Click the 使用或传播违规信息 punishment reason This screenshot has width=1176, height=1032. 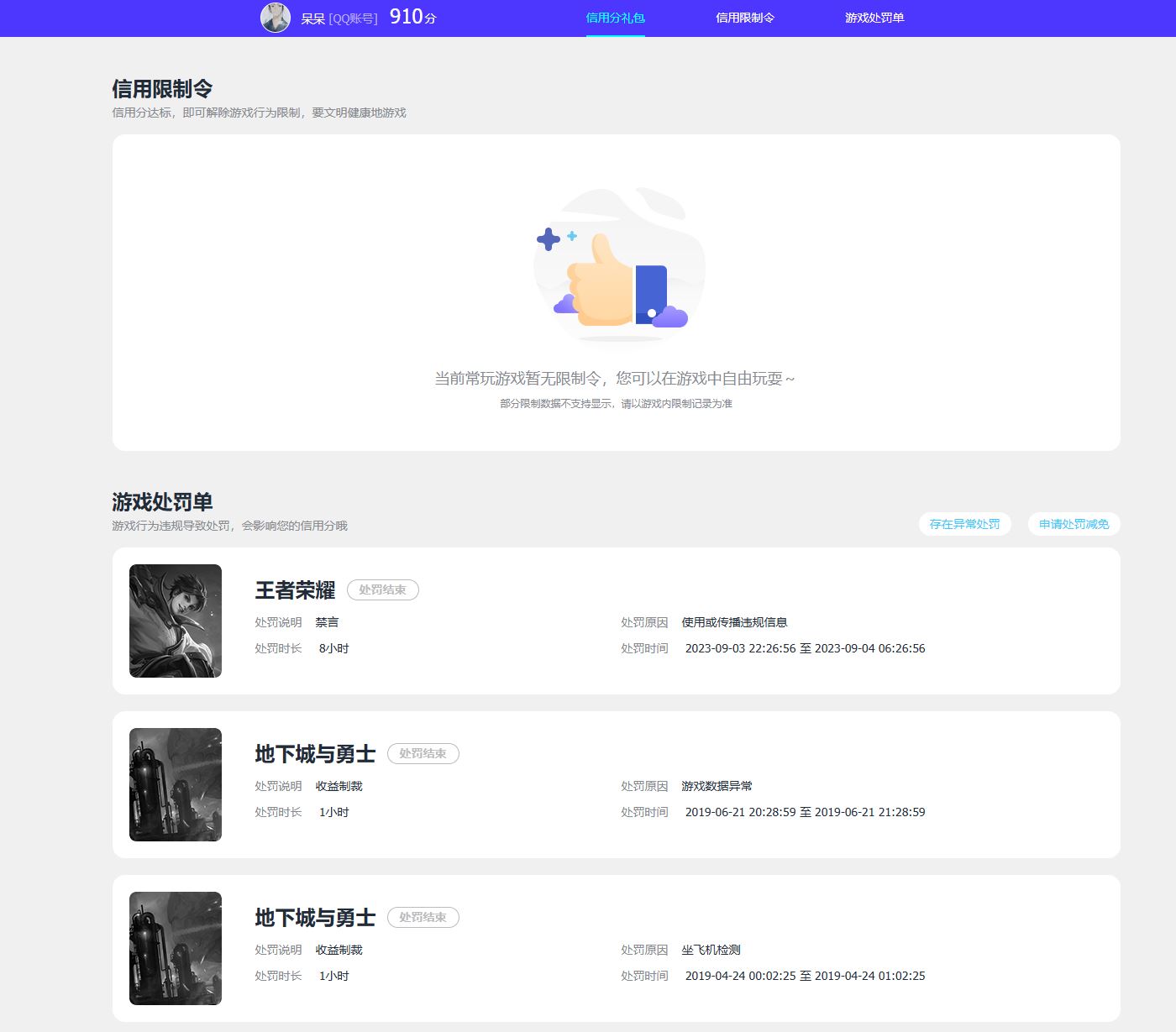(734, 622)
